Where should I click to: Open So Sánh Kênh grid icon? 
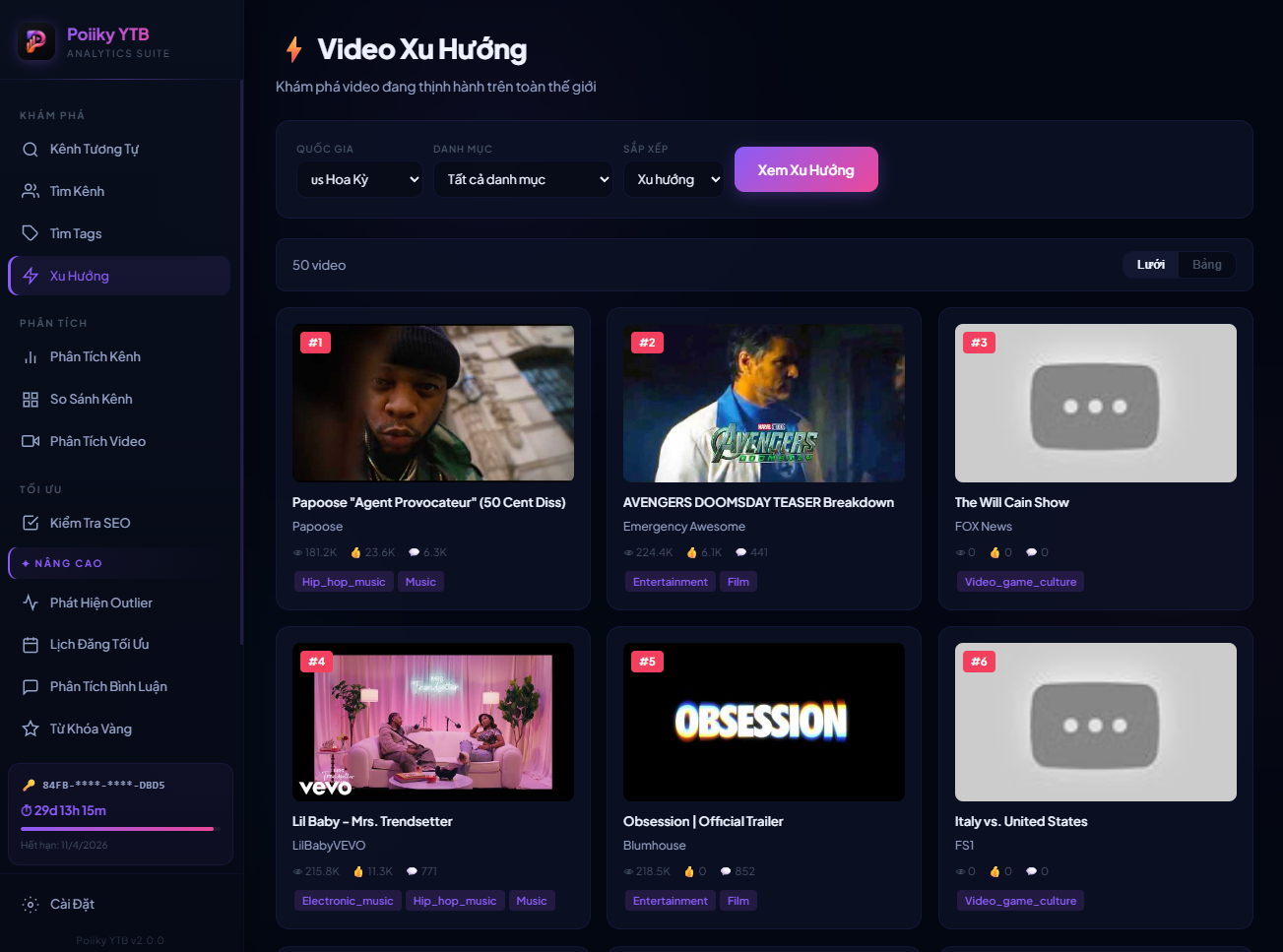pyautogui.click(x=31, y=400)
